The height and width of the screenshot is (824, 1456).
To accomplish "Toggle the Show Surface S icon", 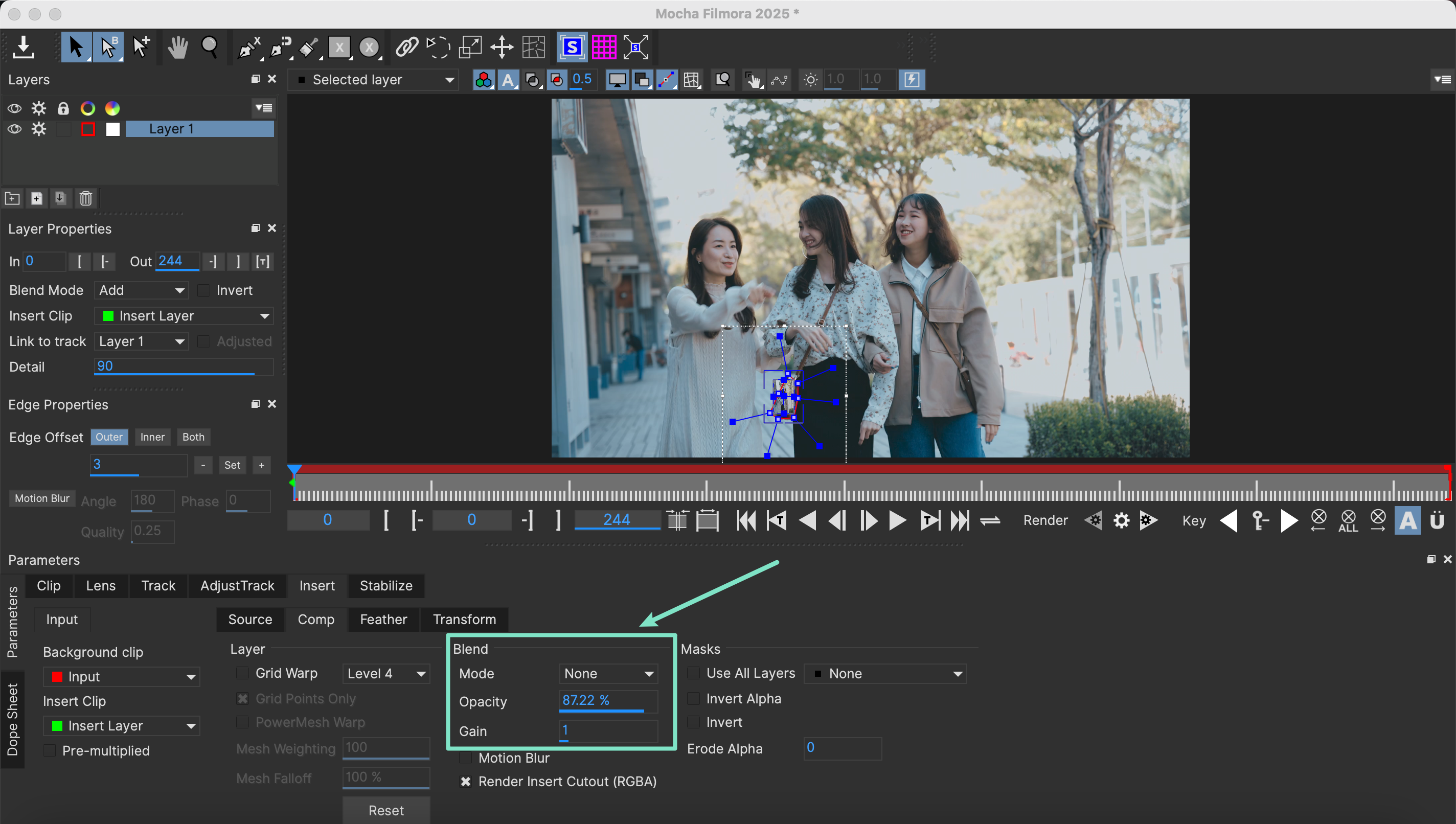I will click(x=572, y=47).
